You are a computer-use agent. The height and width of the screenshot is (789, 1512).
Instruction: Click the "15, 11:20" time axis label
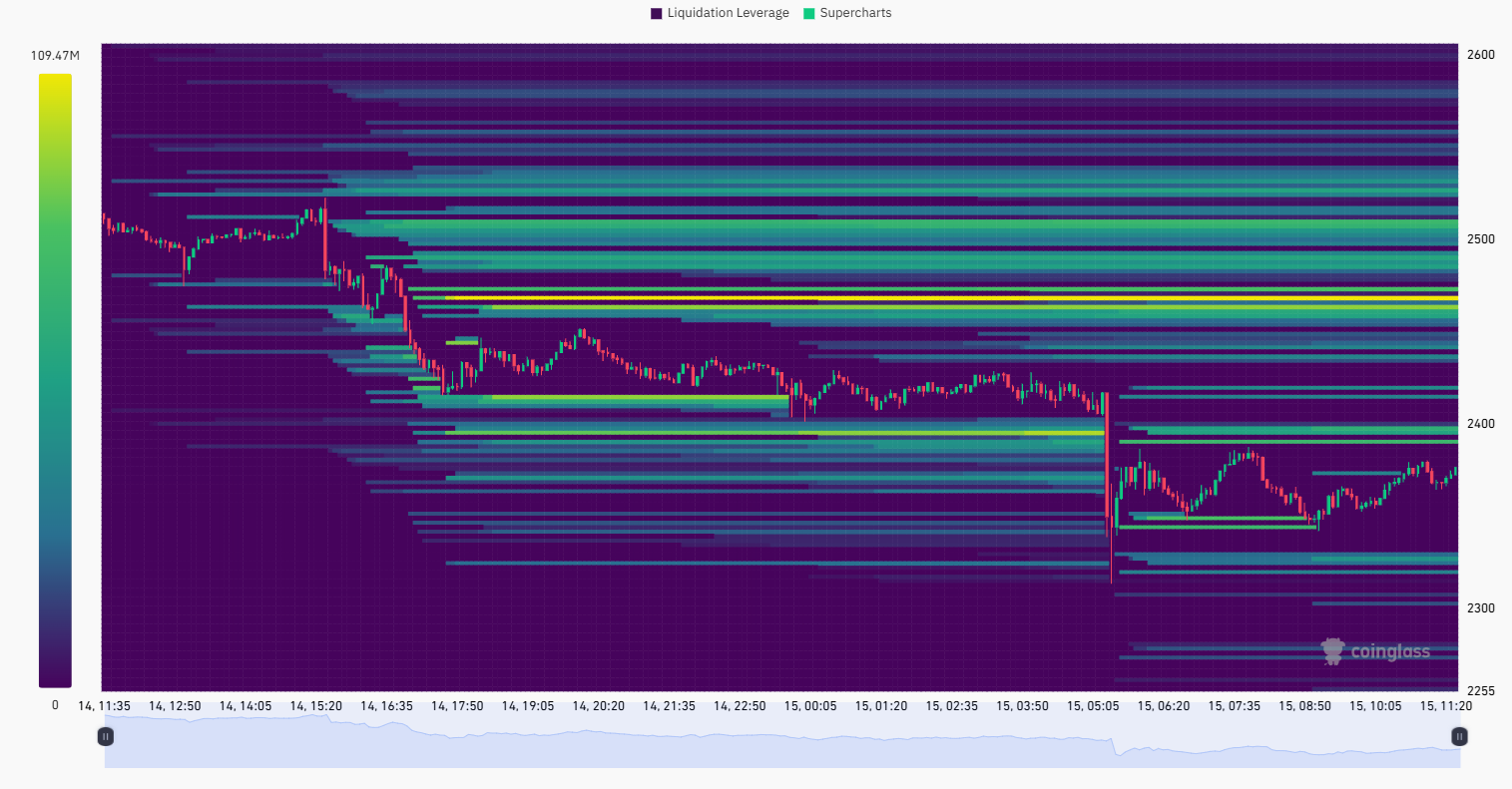1446,706
